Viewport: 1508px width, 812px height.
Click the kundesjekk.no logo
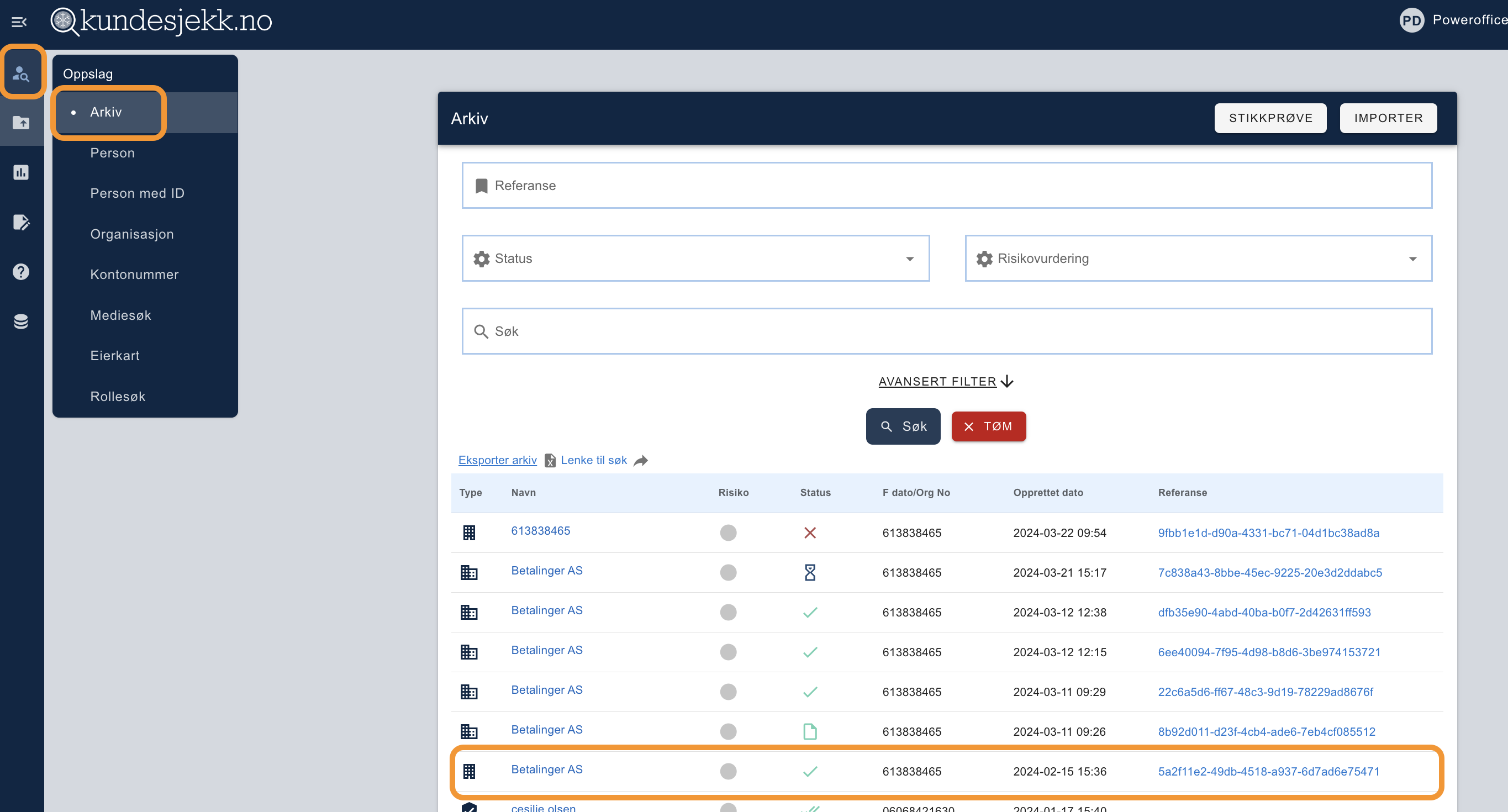[161, 21]
